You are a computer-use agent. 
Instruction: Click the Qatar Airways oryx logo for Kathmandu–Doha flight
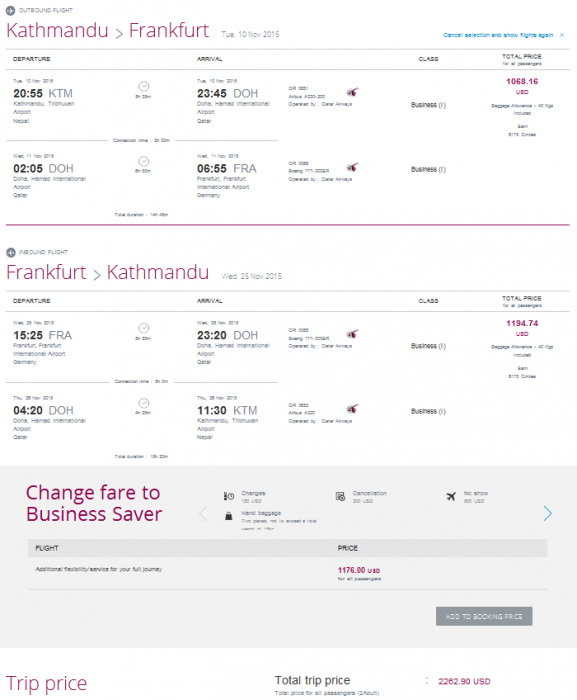coord(353,92)
